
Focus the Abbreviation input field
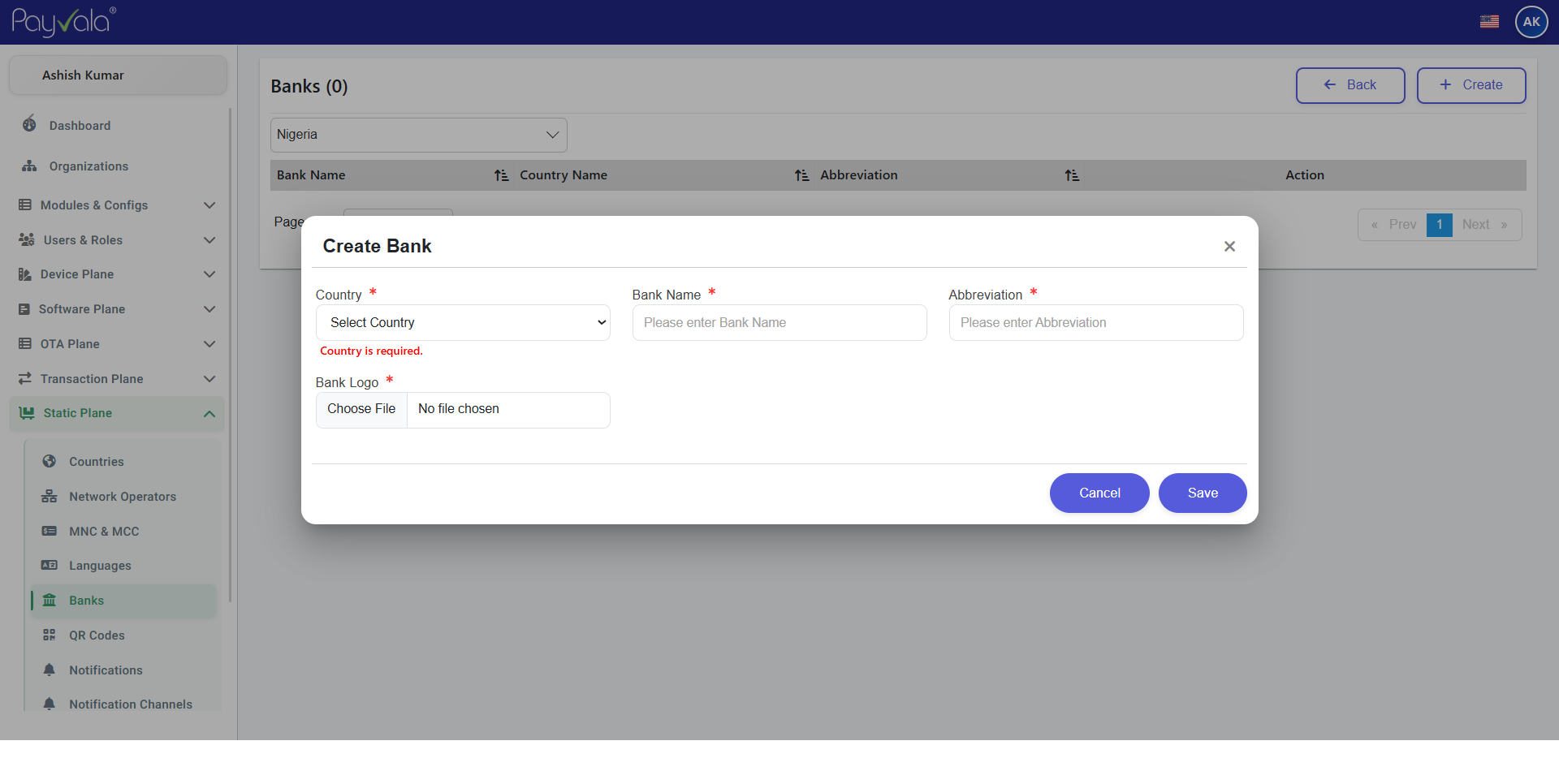point(1096,322)
